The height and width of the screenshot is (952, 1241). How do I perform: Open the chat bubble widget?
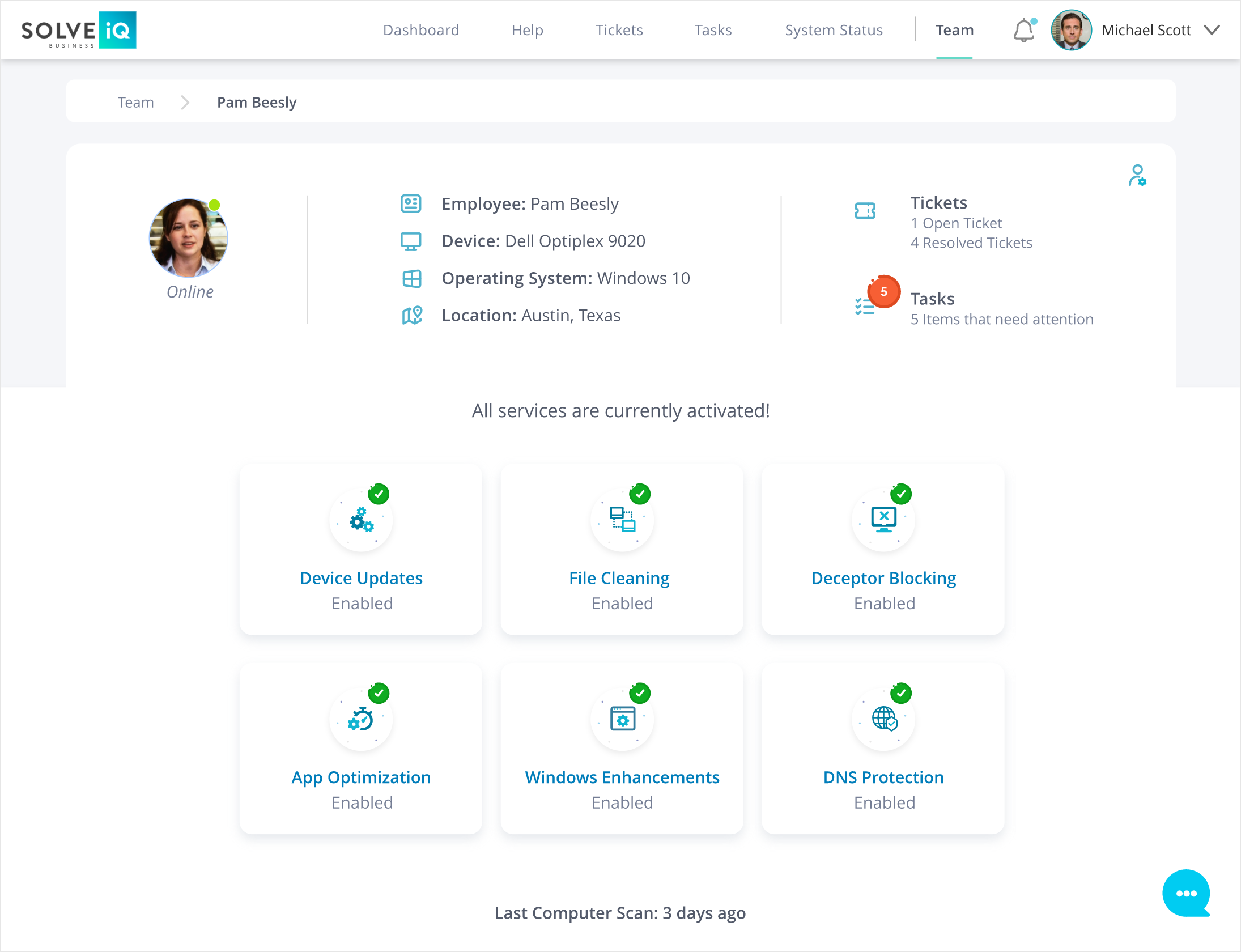pyautogui.click(x=1185, y=892)
